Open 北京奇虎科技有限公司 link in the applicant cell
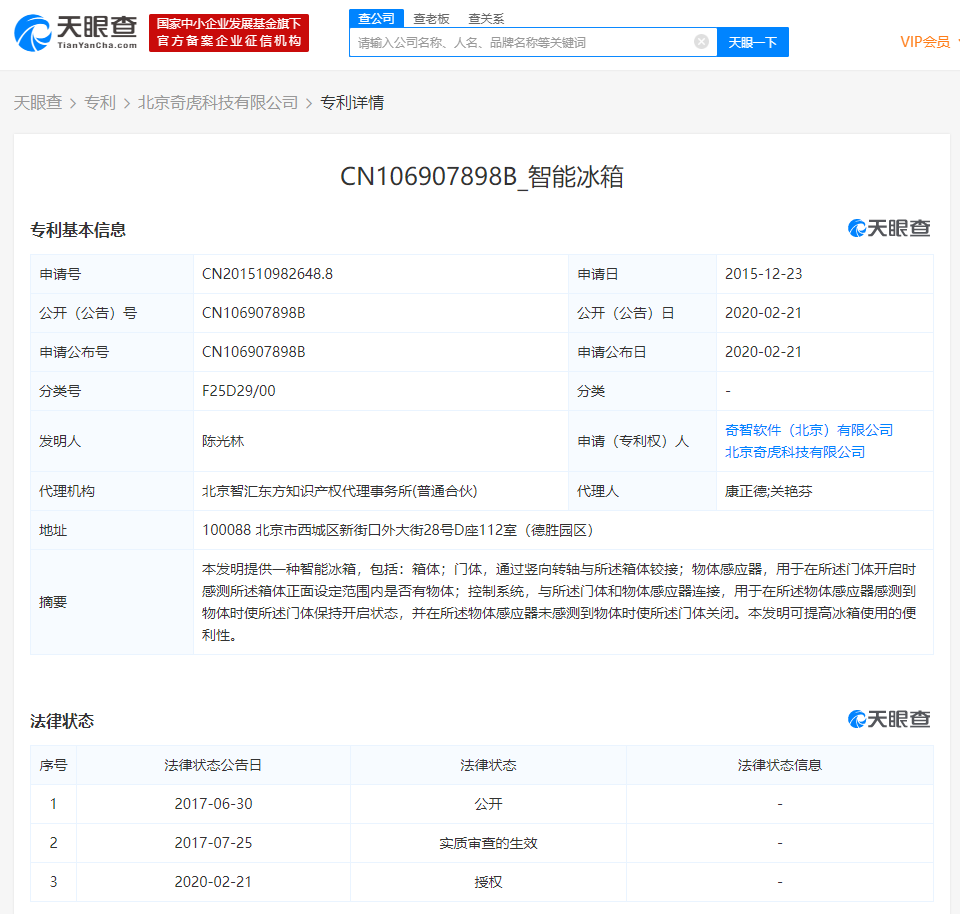 794,452
